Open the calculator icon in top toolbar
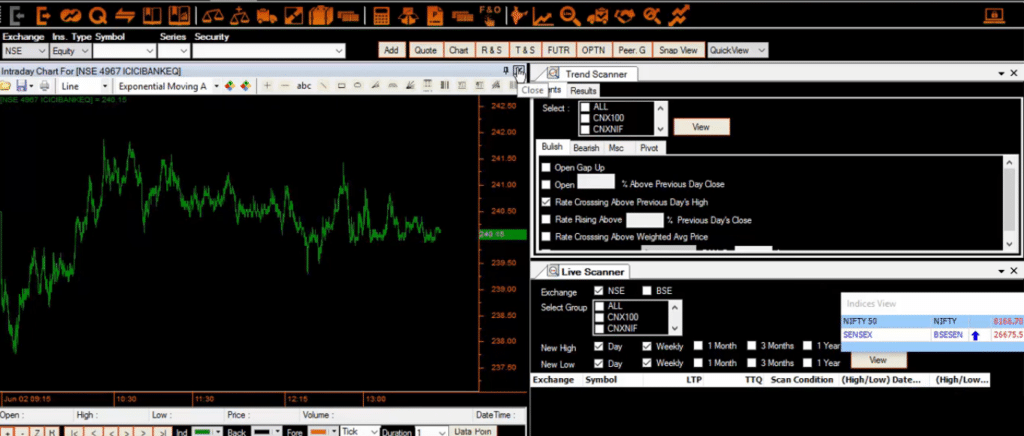Image resolution: width=1024 pixels, height=436 pixels. point(381,15)
